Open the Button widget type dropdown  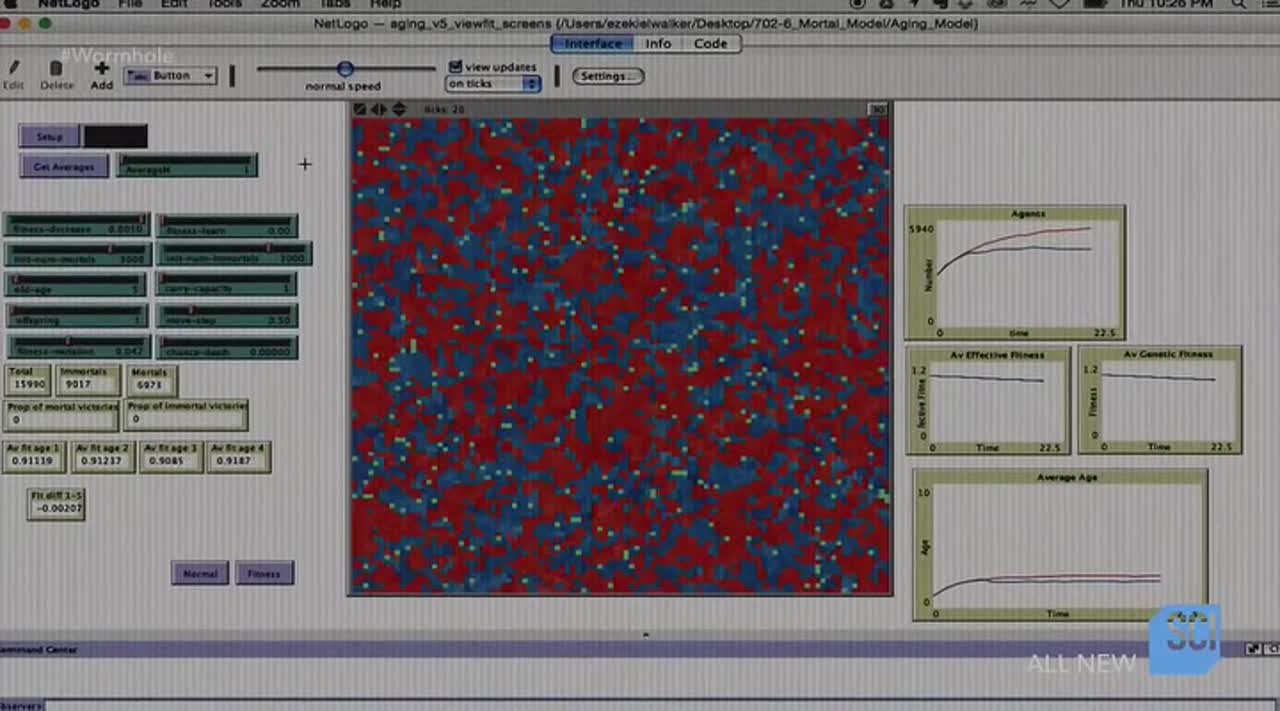coord(170,76)
